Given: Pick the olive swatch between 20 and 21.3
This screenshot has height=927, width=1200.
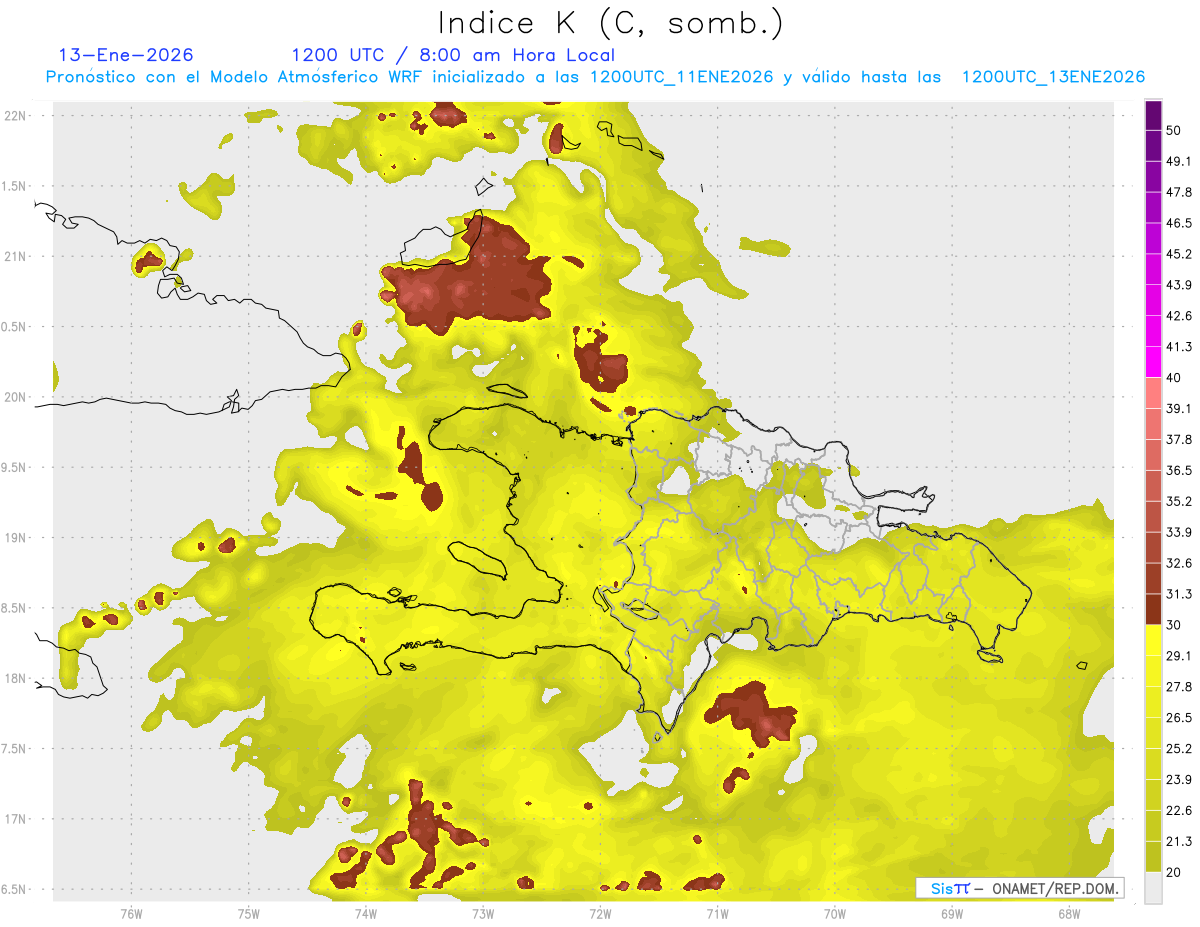Looking at the screenshot, I should (1153, 857).
